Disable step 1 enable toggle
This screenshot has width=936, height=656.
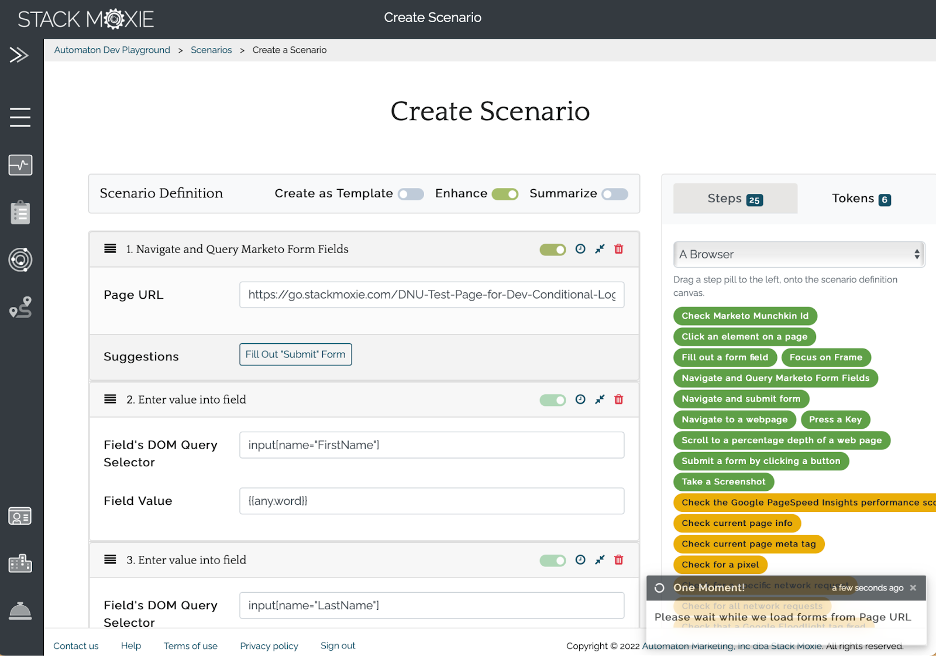553,250
